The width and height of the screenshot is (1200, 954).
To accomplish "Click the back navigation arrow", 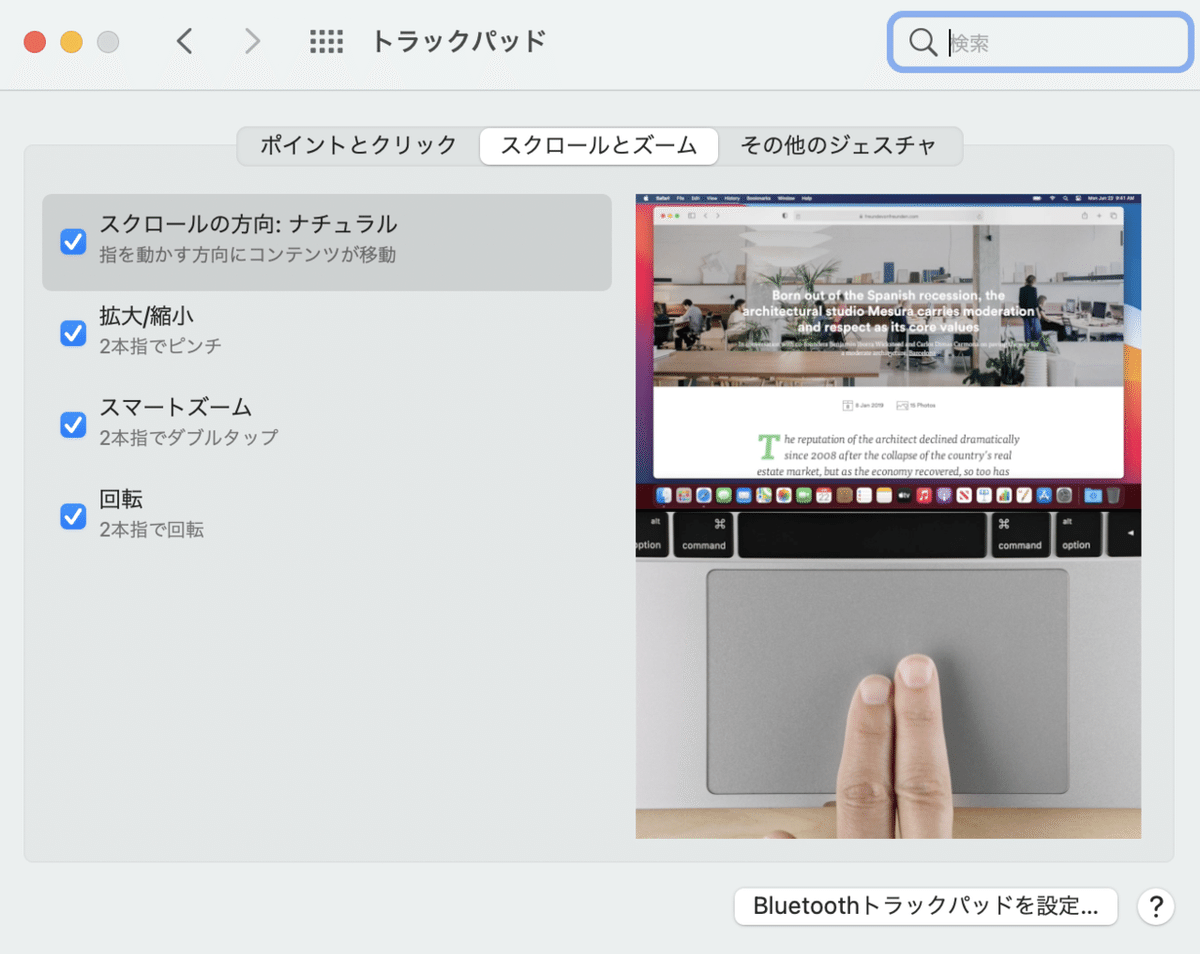I will 184,41.
